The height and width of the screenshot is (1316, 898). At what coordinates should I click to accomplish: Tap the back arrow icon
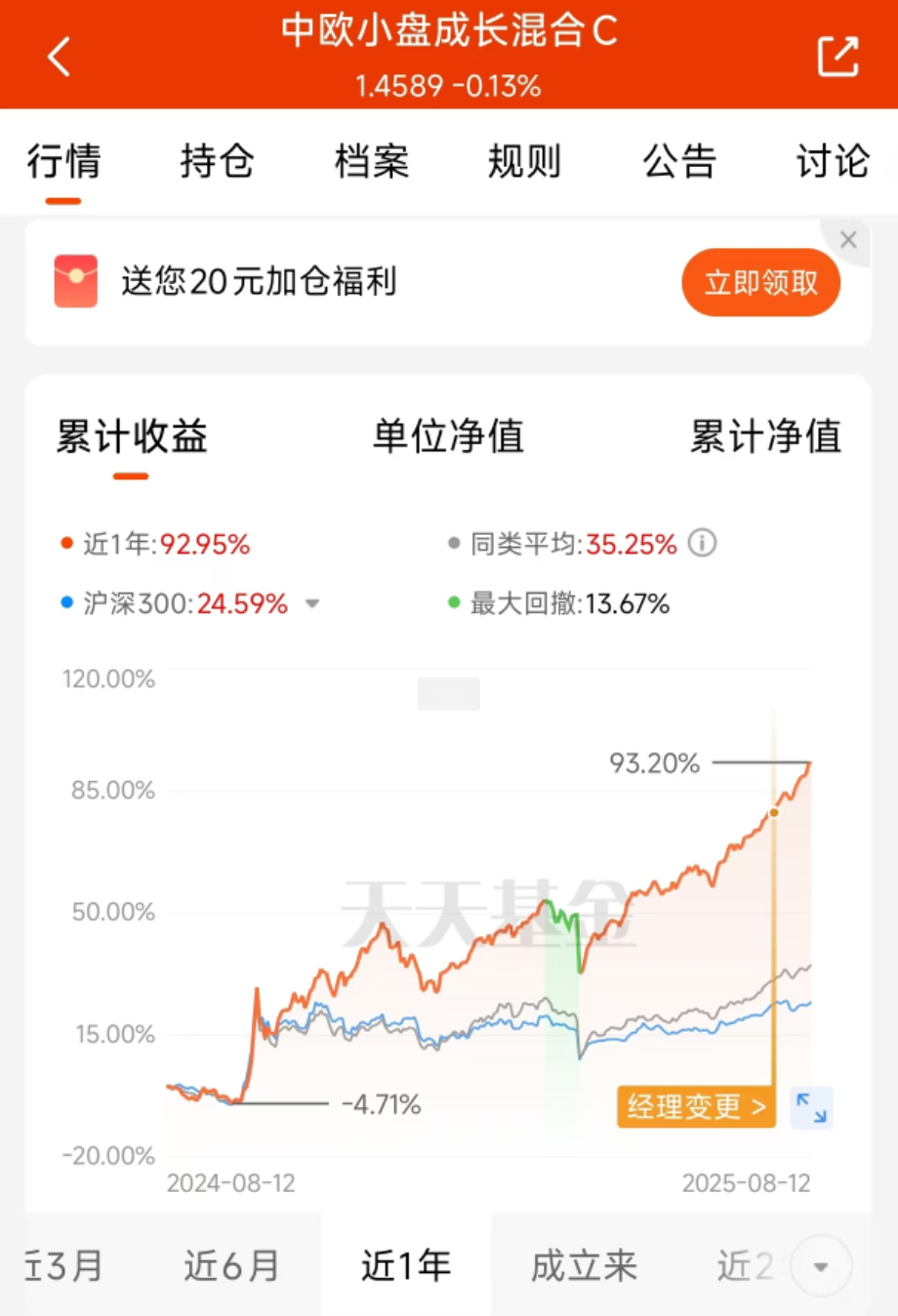coord(59,57)
